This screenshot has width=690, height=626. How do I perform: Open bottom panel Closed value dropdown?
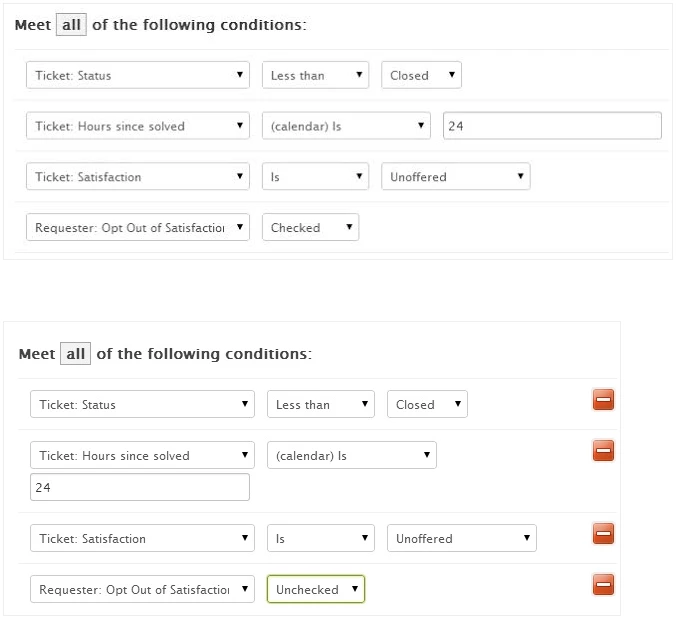(427, 405)
